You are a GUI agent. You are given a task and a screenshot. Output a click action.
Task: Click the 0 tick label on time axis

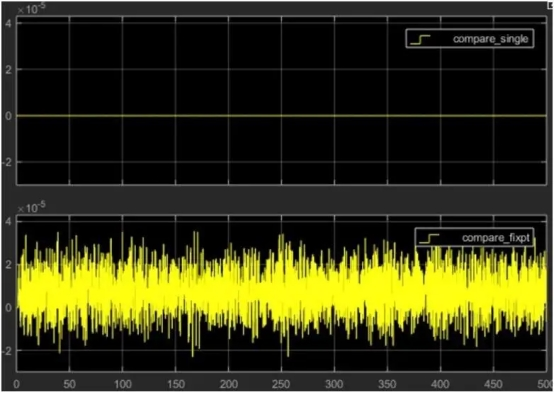pos(16,384)
